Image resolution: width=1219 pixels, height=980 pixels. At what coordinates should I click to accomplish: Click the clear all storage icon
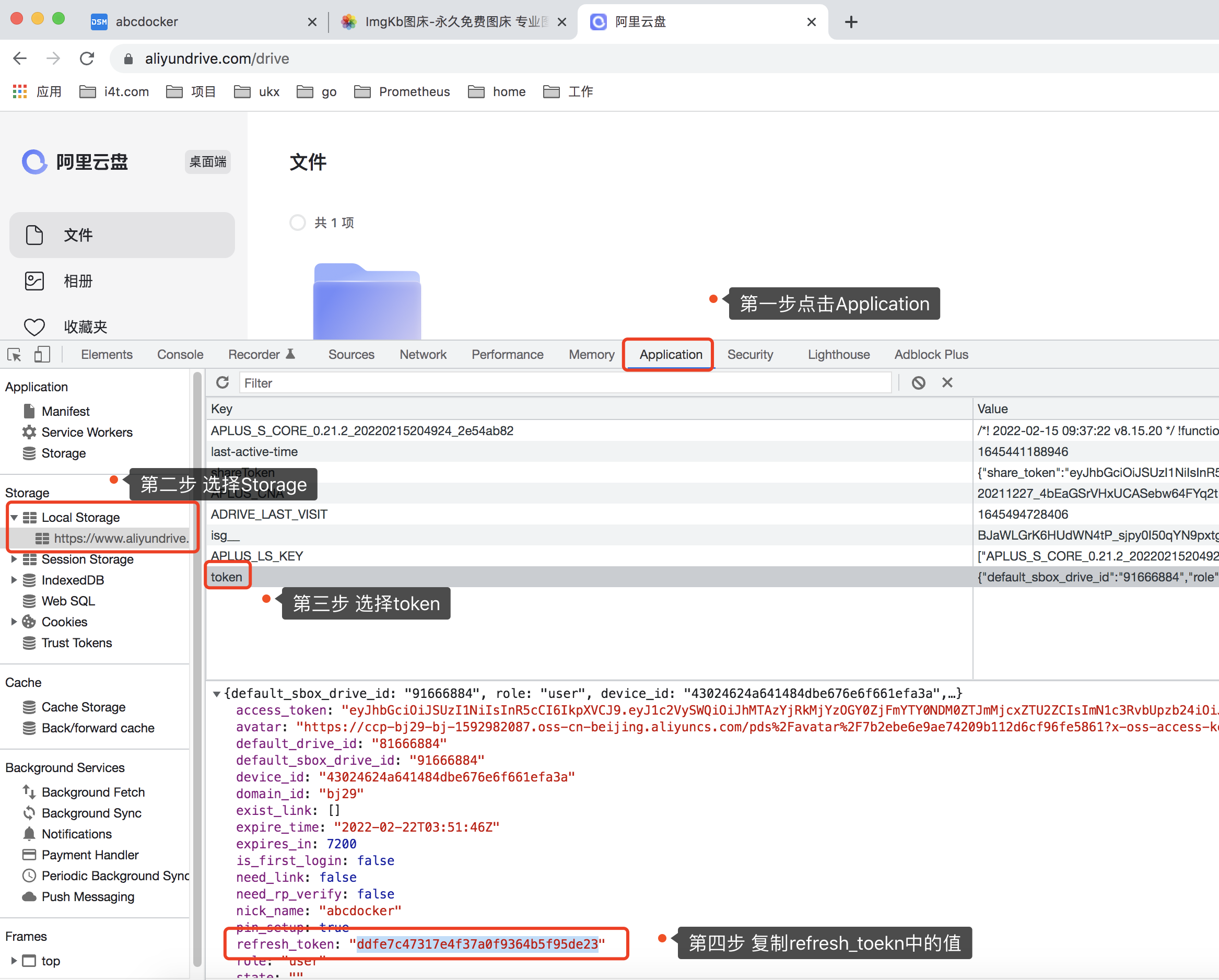(918, 383)
